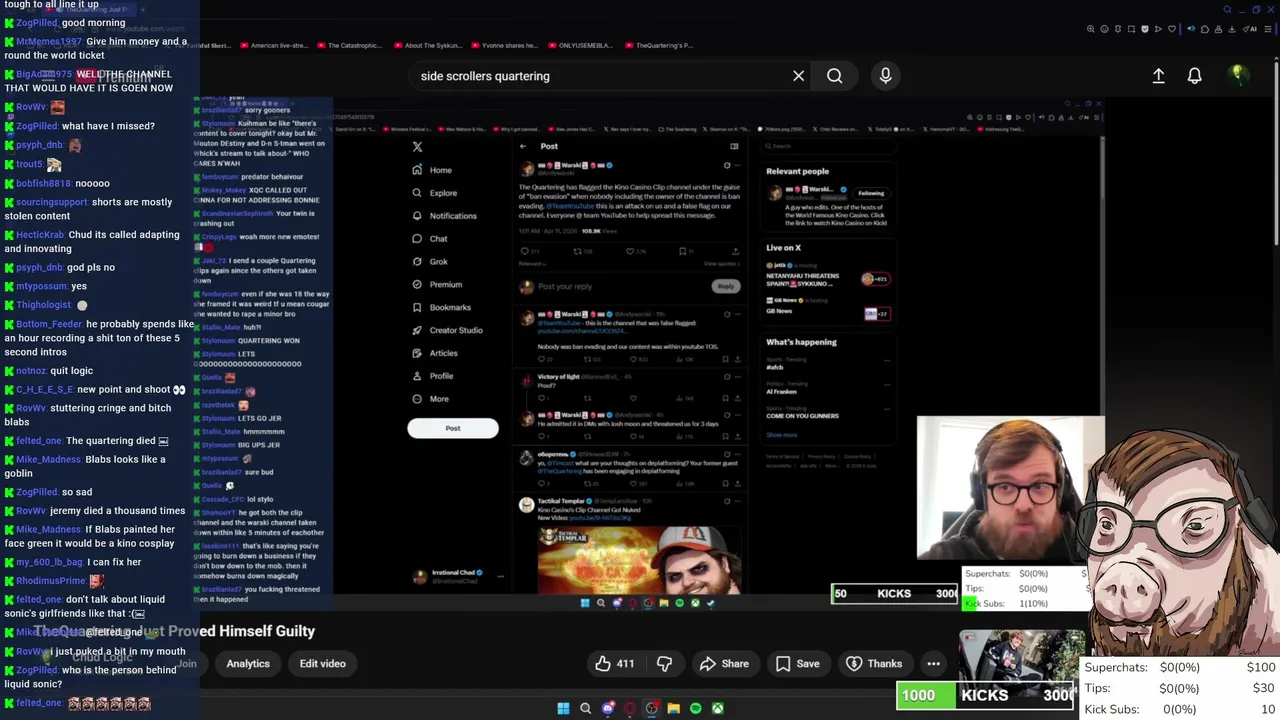Open the browser emoji toolbar icon
Screen dimensions: 1280x720
pyautogui.click(x=1104, y=29)
